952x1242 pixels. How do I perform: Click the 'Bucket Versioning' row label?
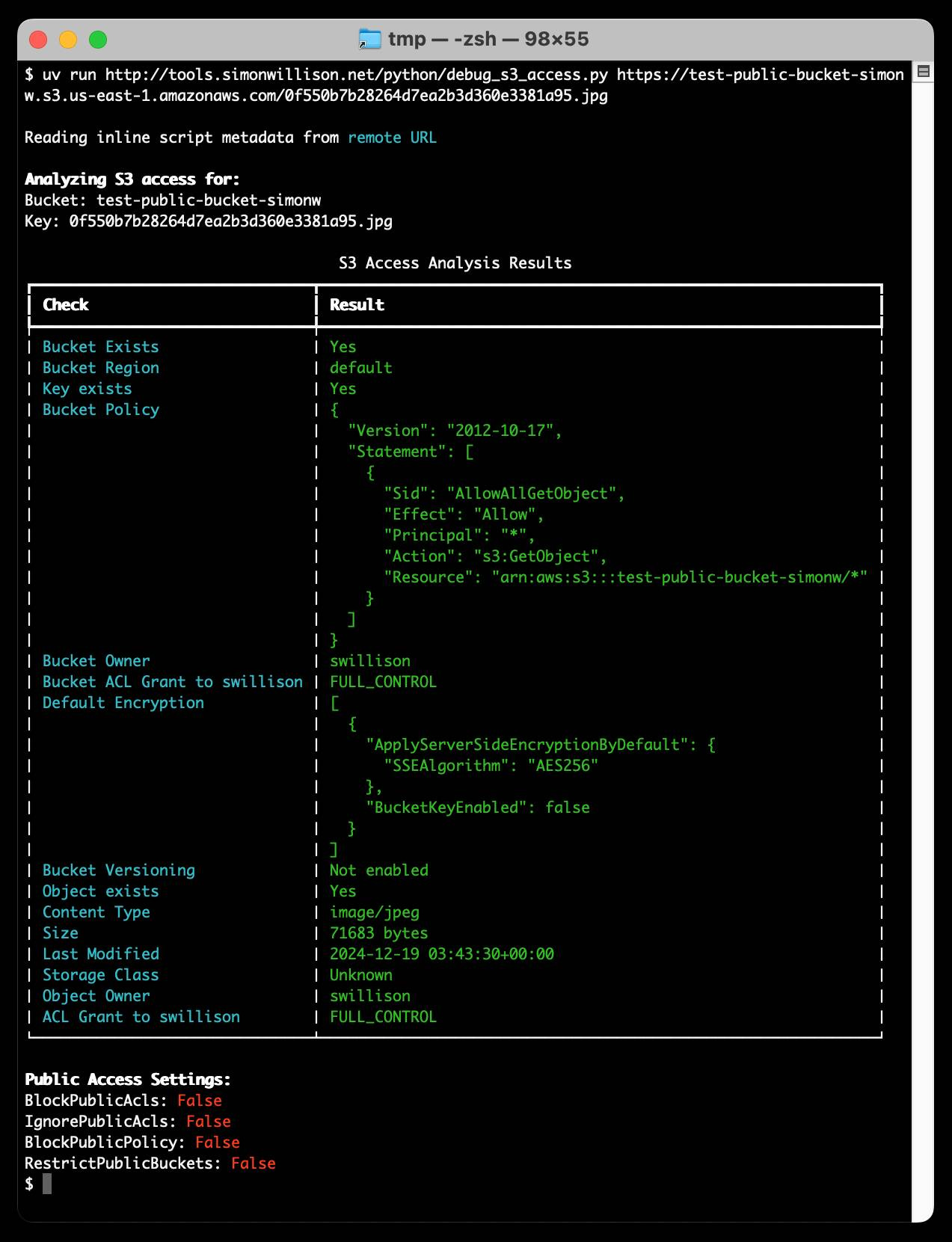coord(118,870)
